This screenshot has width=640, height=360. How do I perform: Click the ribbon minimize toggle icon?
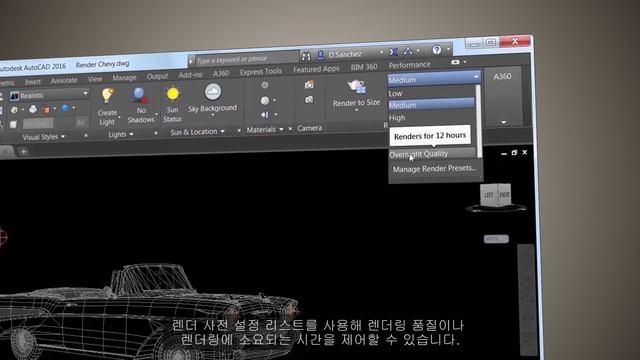456,62
